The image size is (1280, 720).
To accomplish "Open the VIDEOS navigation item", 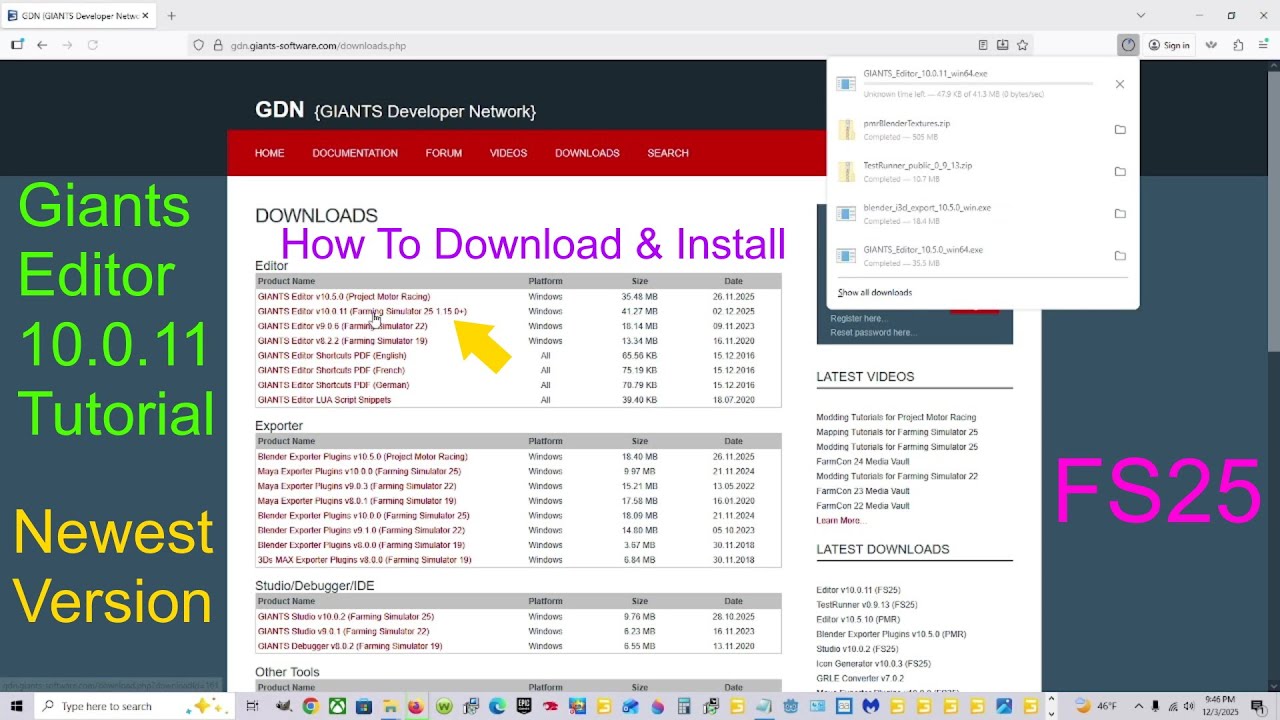I will coord(508,153).
